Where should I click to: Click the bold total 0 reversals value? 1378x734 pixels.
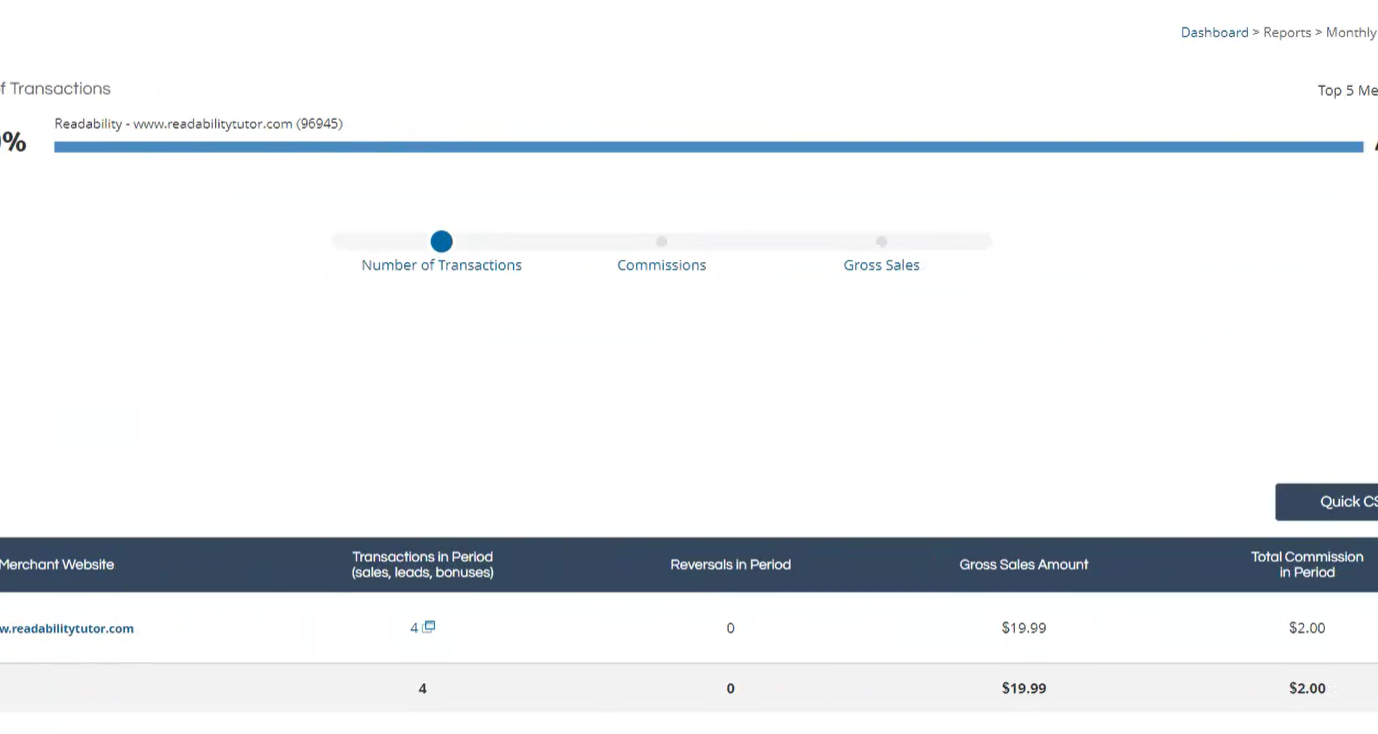tap(730, 688)
